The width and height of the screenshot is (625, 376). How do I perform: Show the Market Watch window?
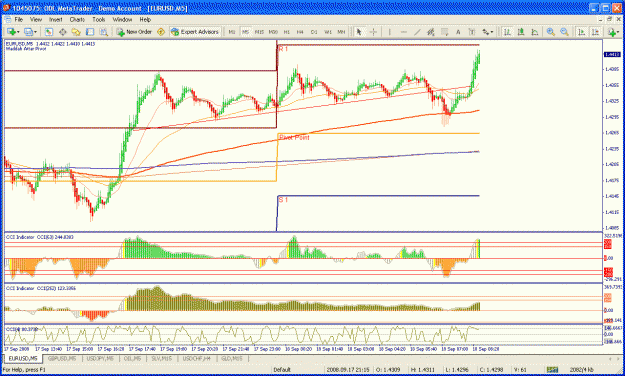(49, 32)
